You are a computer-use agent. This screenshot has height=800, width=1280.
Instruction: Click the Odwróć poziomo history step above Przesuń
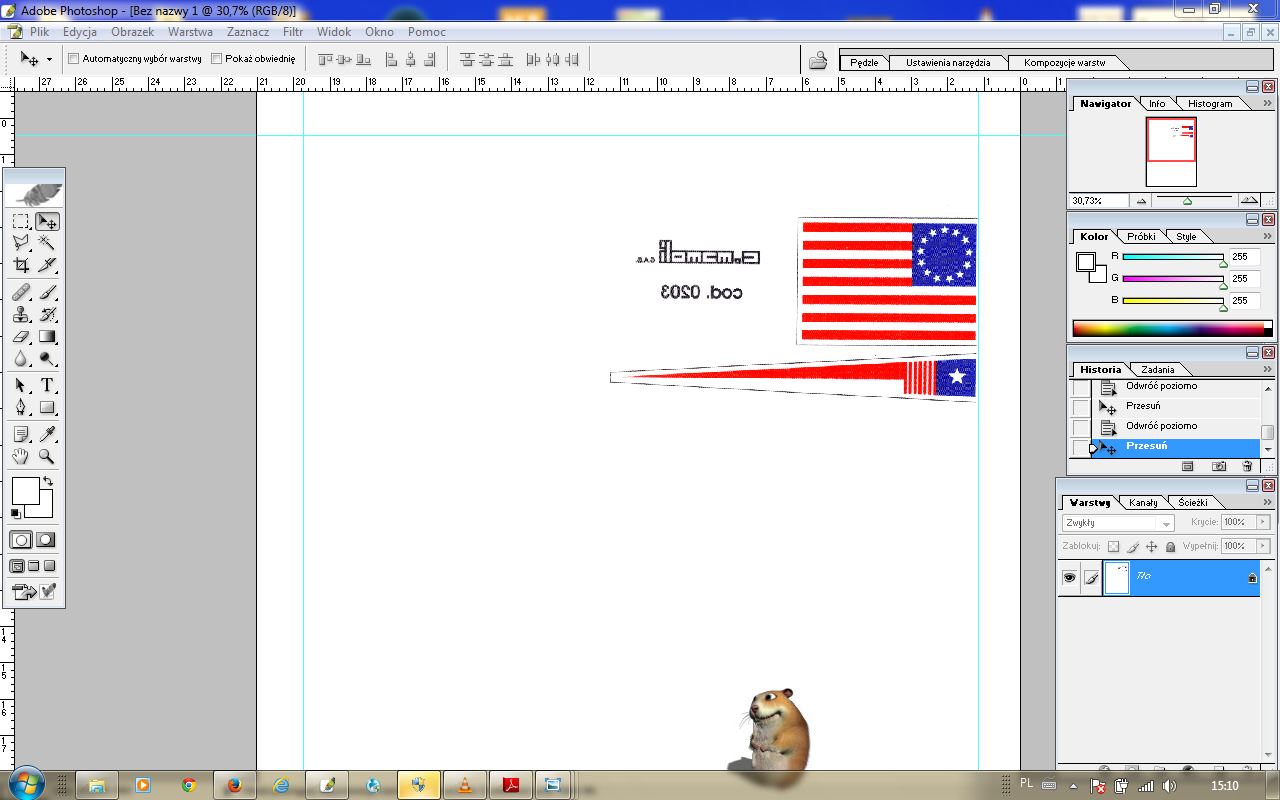(x=1161, y=426)
